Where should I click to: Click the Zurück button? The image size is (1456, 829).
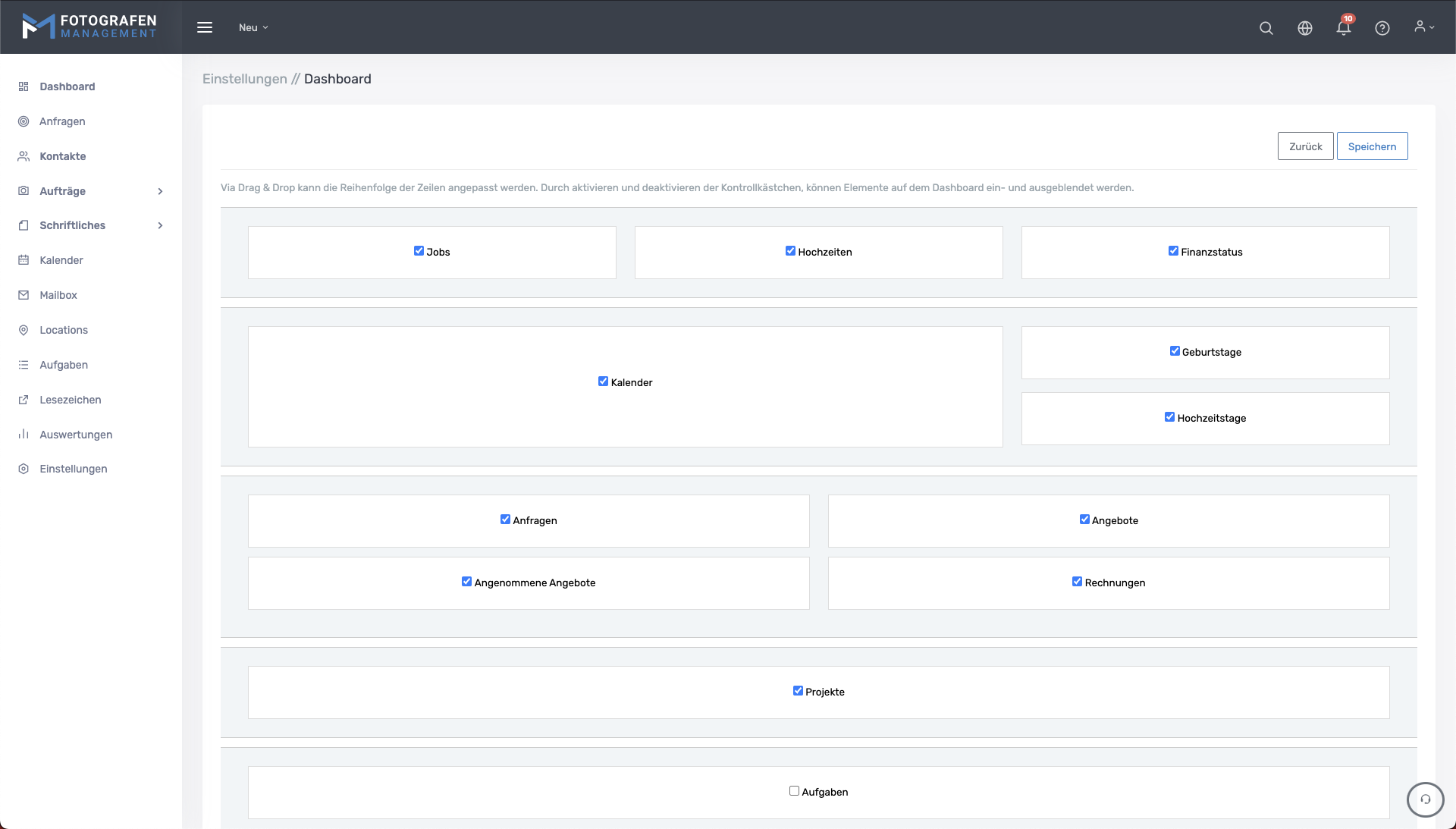[1304, 146]
